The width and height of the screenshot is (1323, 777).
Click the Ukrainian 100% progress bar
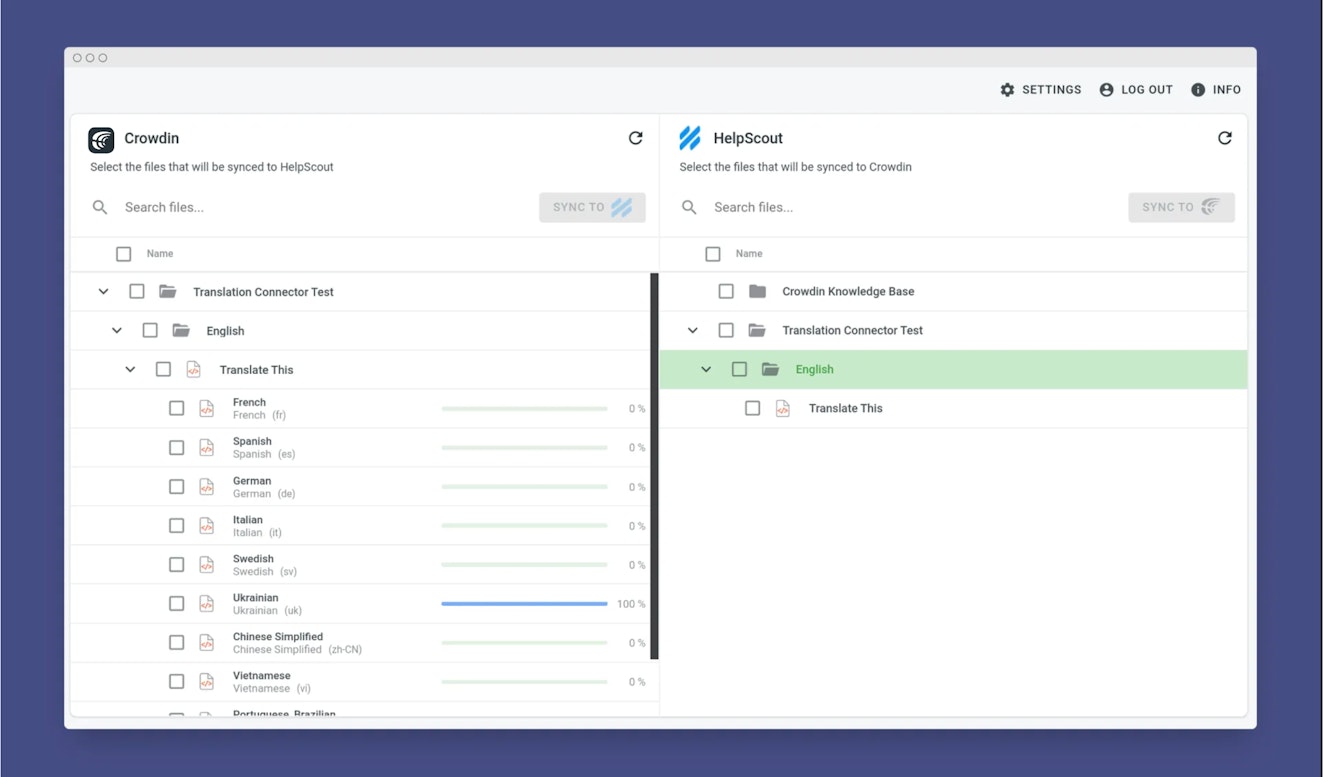(524, 604)
